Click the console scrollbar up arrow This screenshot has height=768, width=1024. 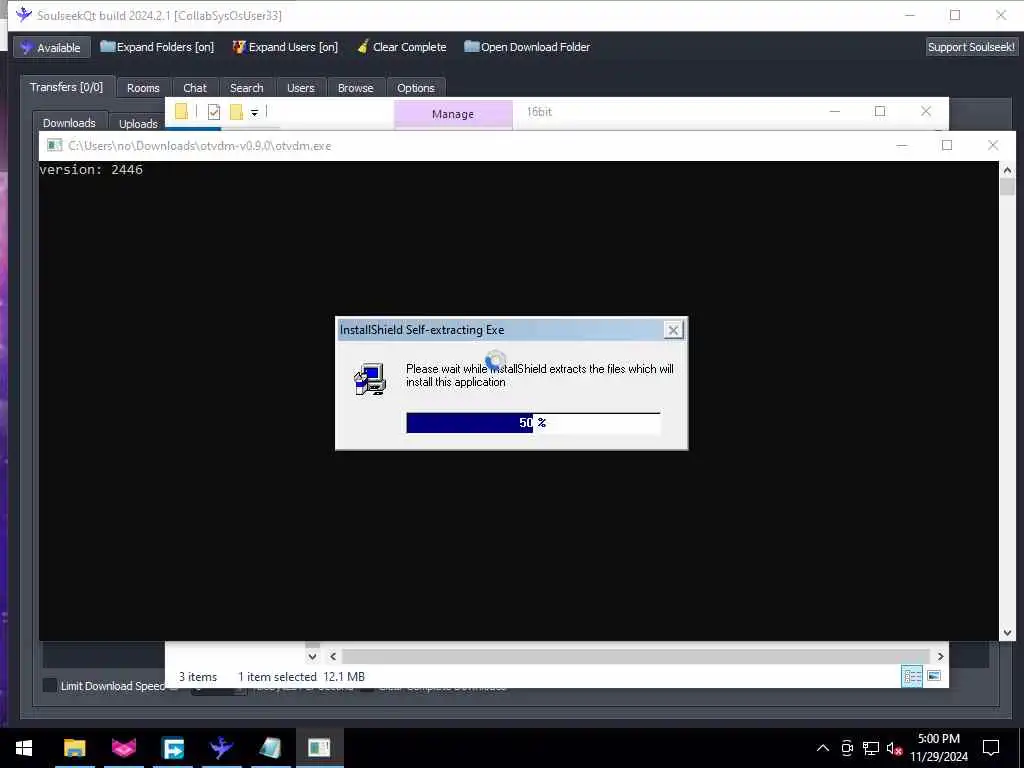(1007, 170)
